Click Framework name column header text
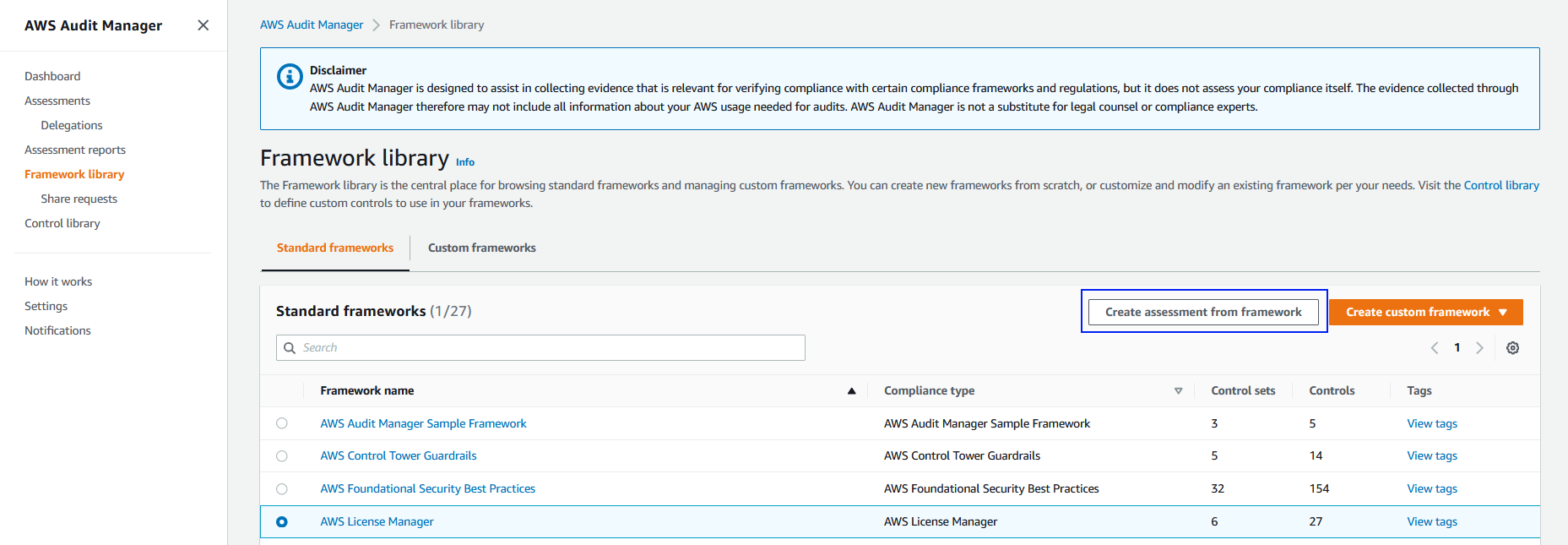This screenshot has width=1568, height=545. [367, 390]
